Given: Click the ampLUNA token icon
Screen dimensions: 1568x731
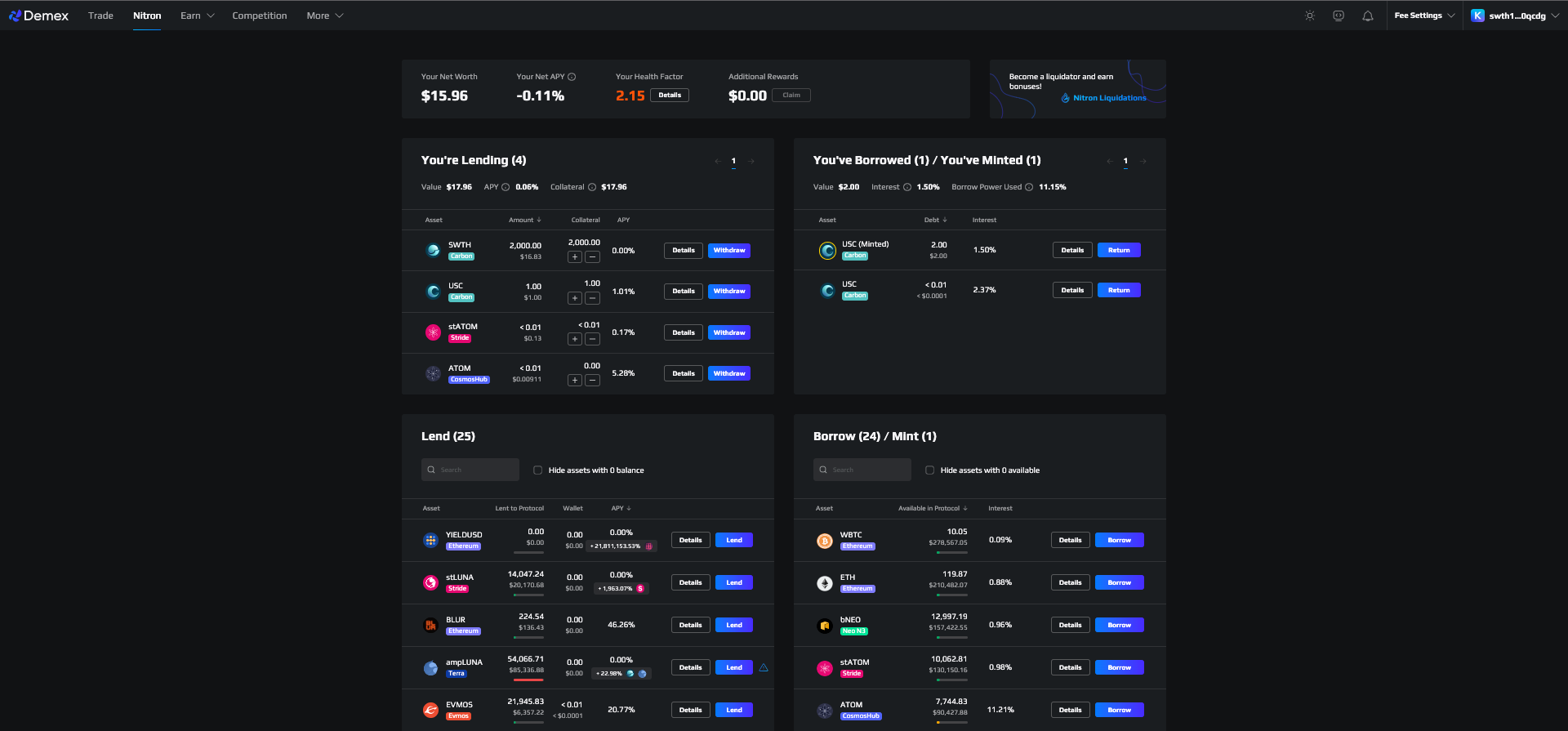Looking at the screenshot, I should [x=430, y=667].
